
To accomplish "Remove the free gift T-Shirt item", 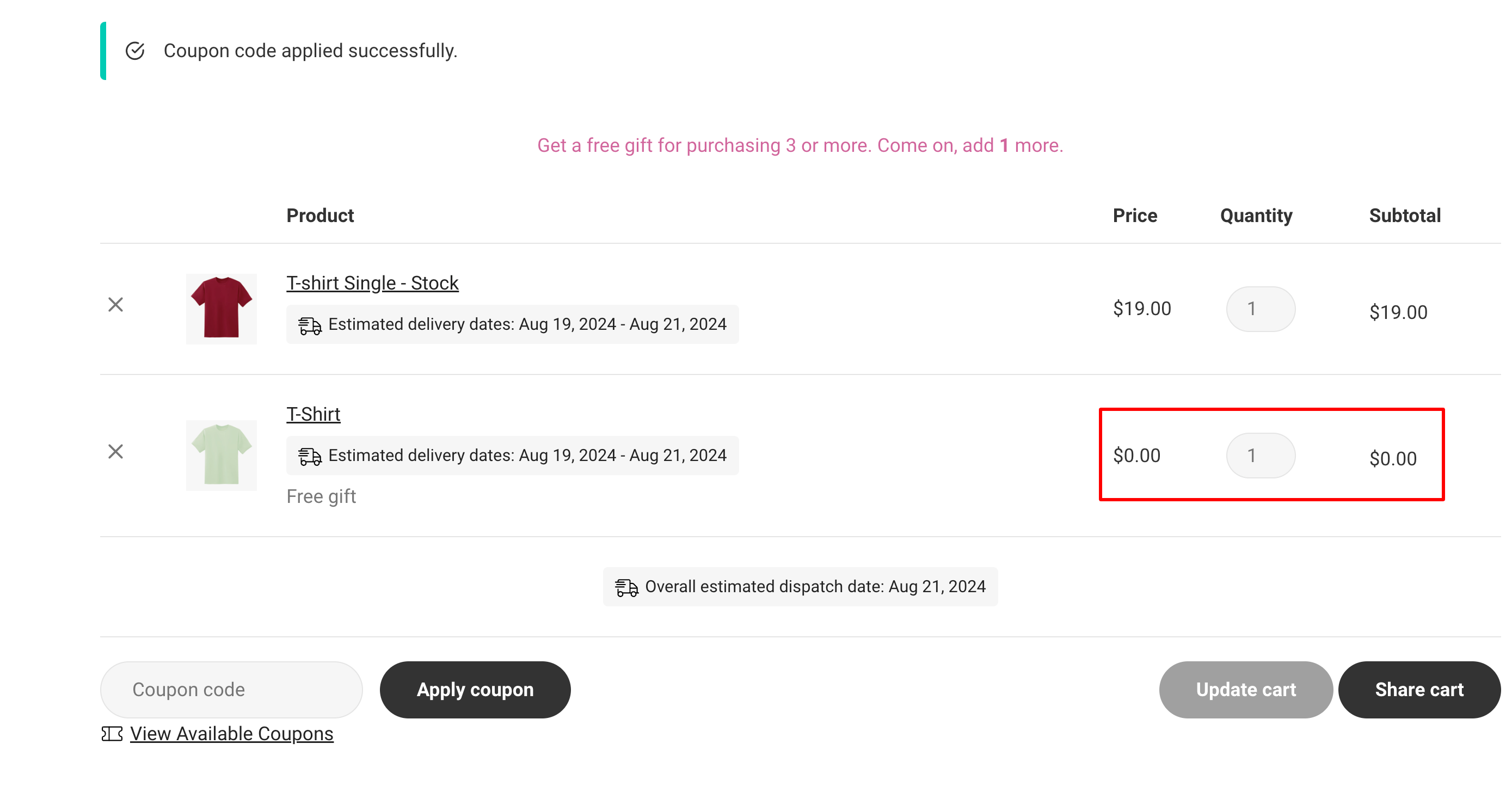I will point(115,451).
